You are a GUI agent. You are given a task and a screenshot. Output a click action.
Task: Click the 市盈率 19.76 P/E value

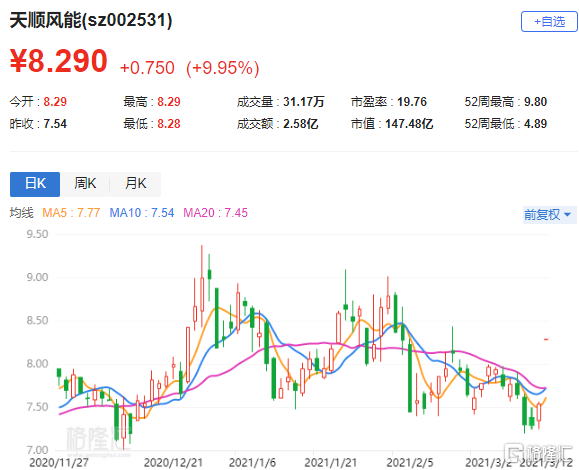click(x=389, y=102)
